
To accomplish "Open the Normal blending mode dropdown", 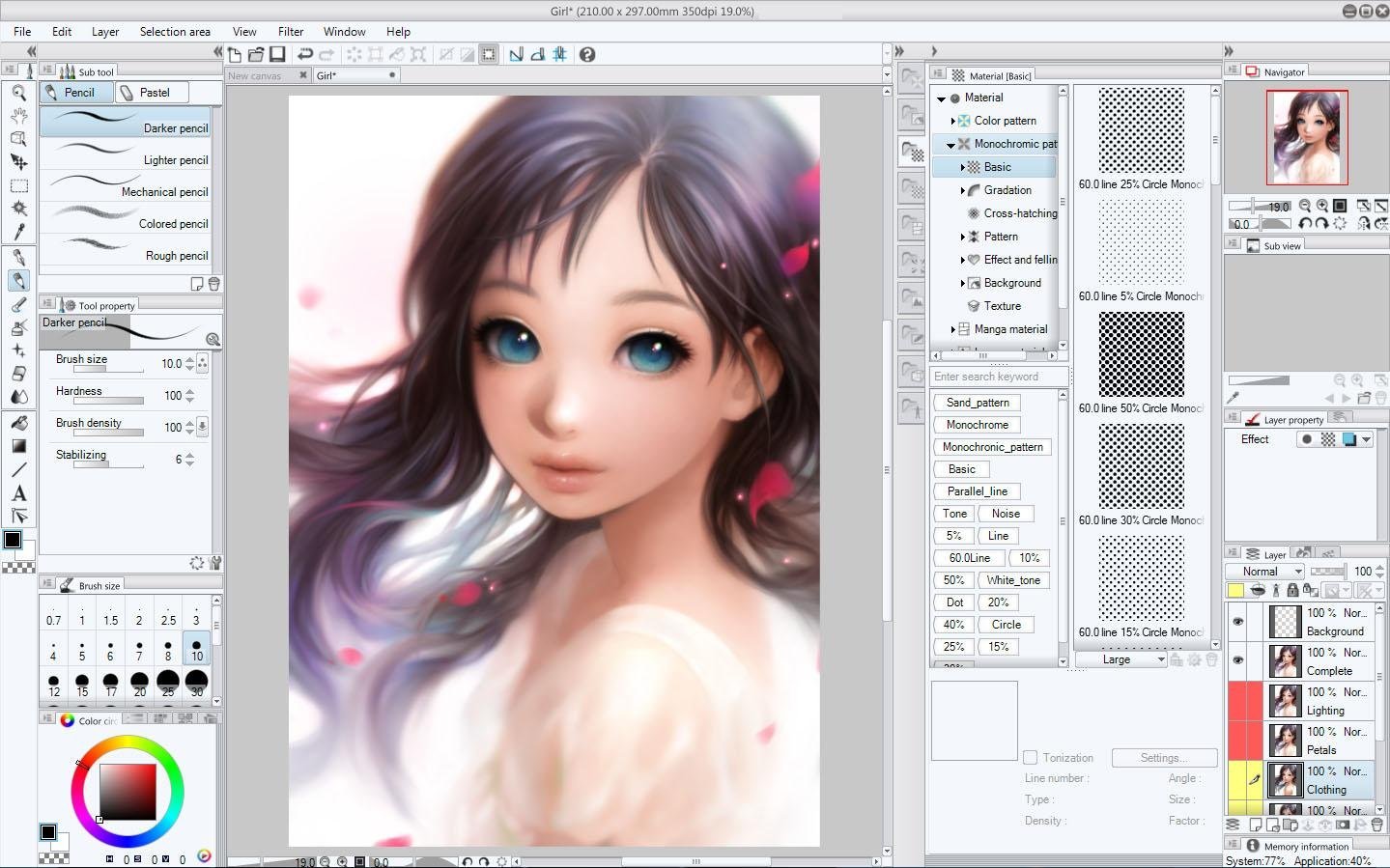I will pos(1265,572).
